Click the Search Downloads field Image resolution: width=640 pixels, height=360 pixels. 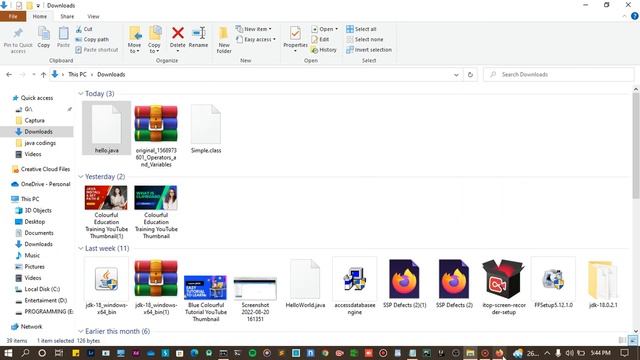[x=559, y=74]
